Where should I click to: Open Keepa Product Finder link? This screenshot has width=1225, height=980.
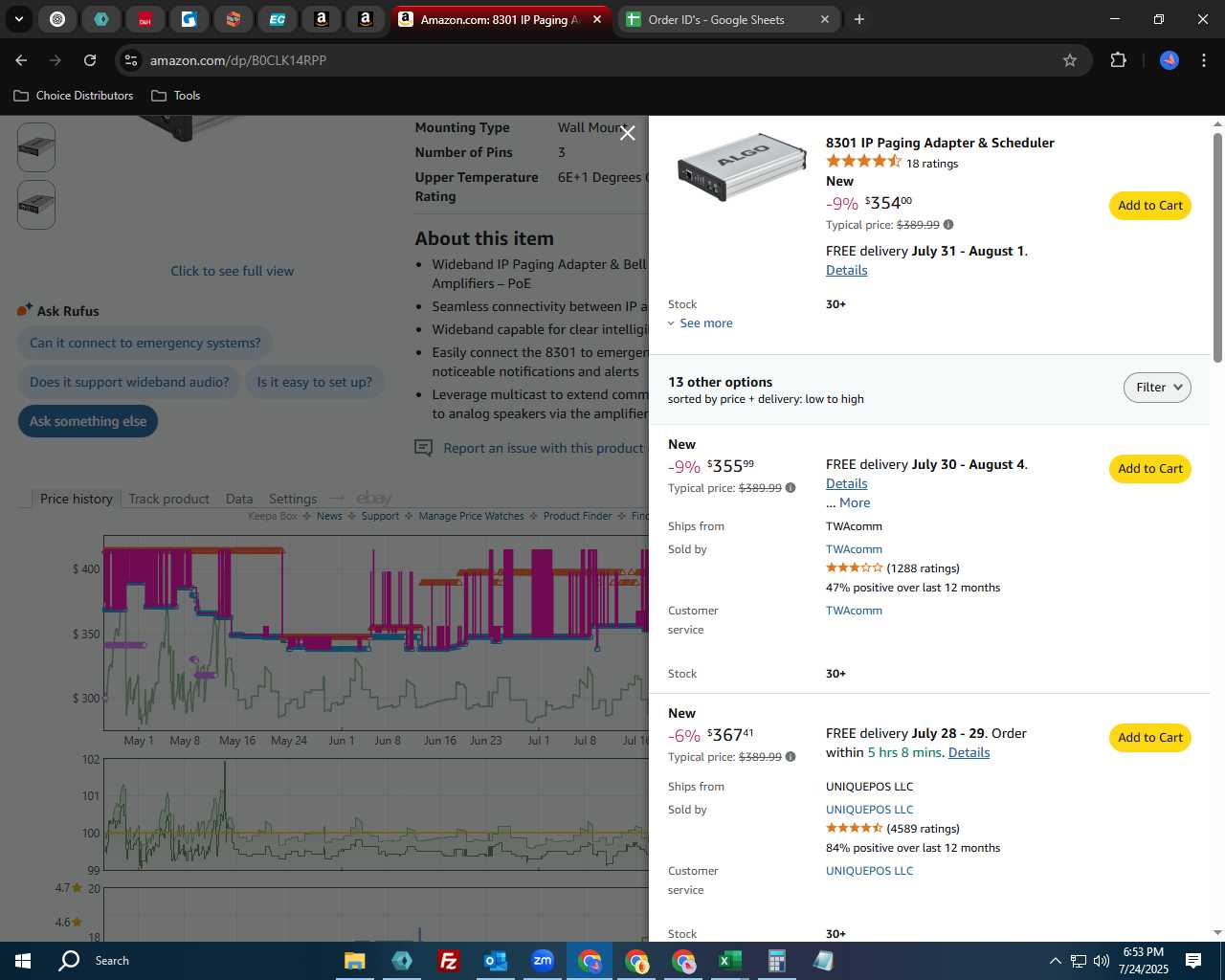click(577, 516)
